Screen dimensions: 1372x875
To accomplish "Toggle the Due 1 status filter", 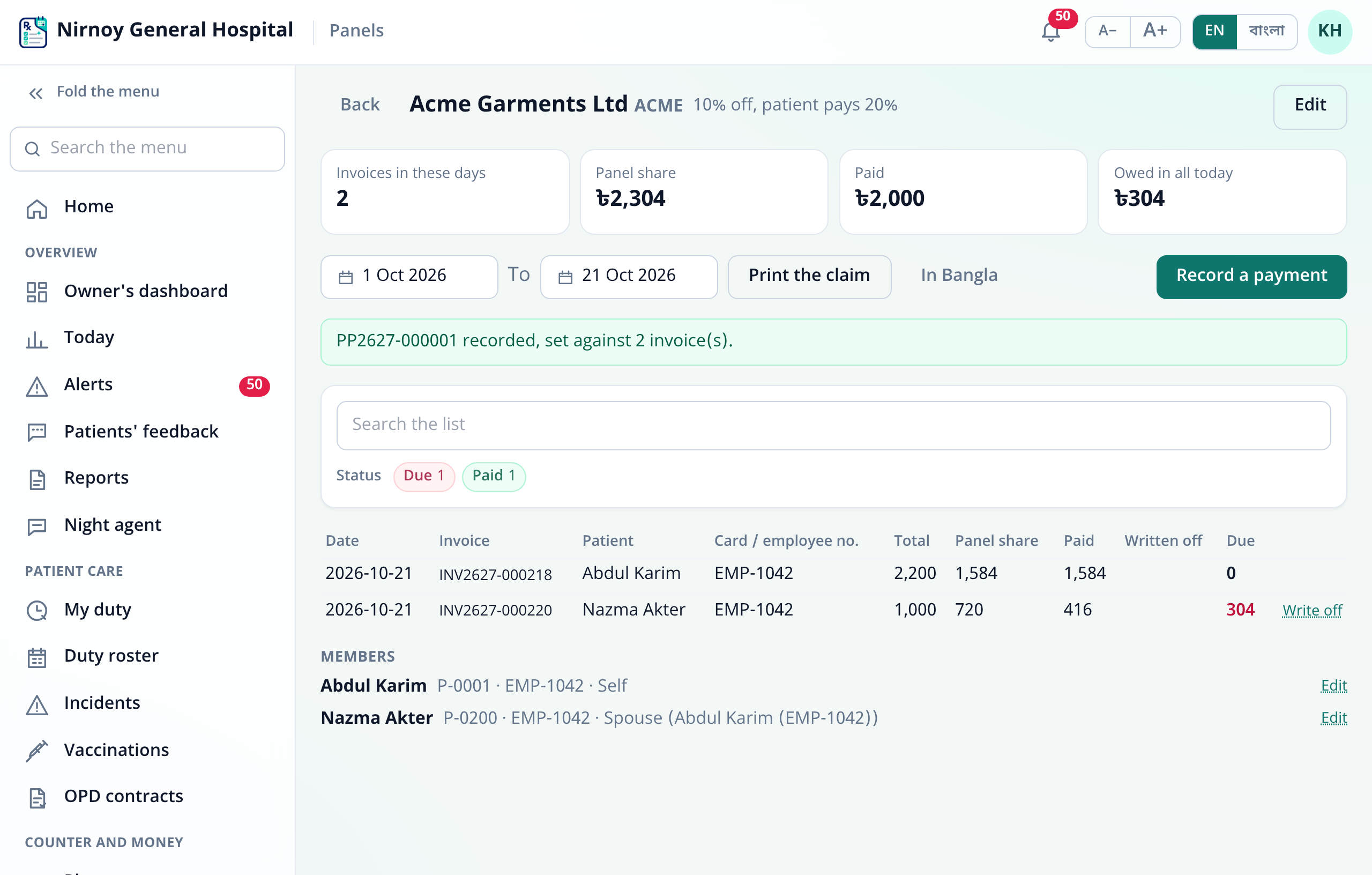I will tap(423, 476).
